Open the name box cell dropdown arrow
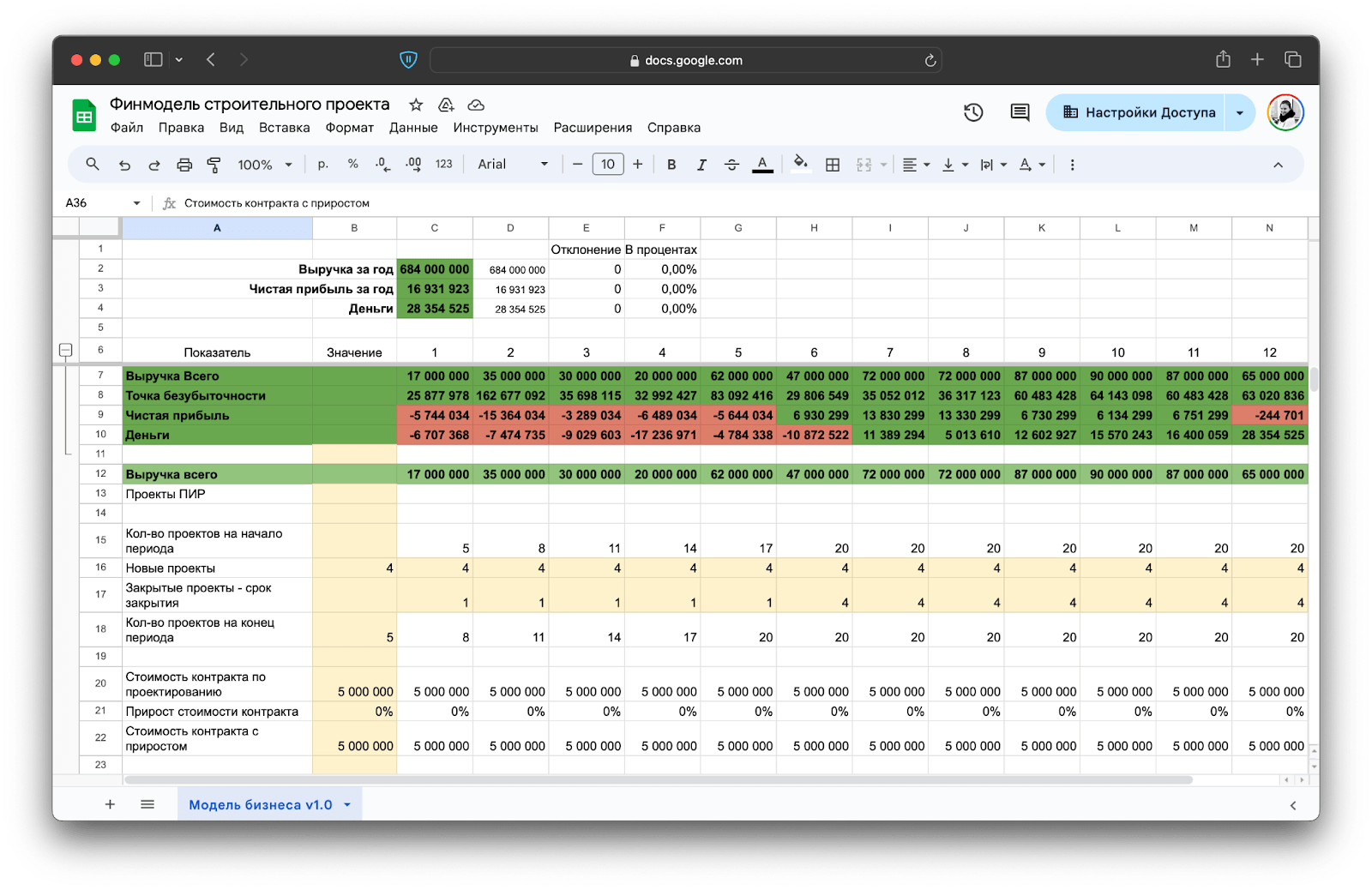The width and height of the screenshot is (1372, 890). click(136, 203)
